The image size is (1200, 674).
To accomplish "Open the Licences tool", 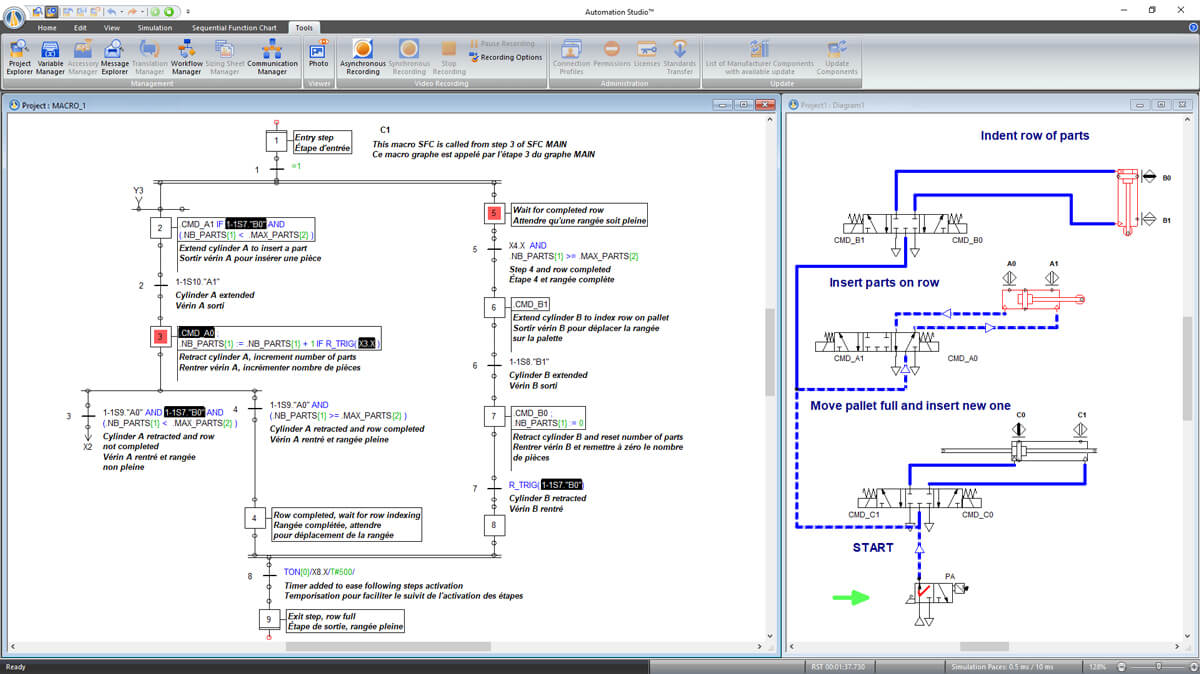I will 647,54.
